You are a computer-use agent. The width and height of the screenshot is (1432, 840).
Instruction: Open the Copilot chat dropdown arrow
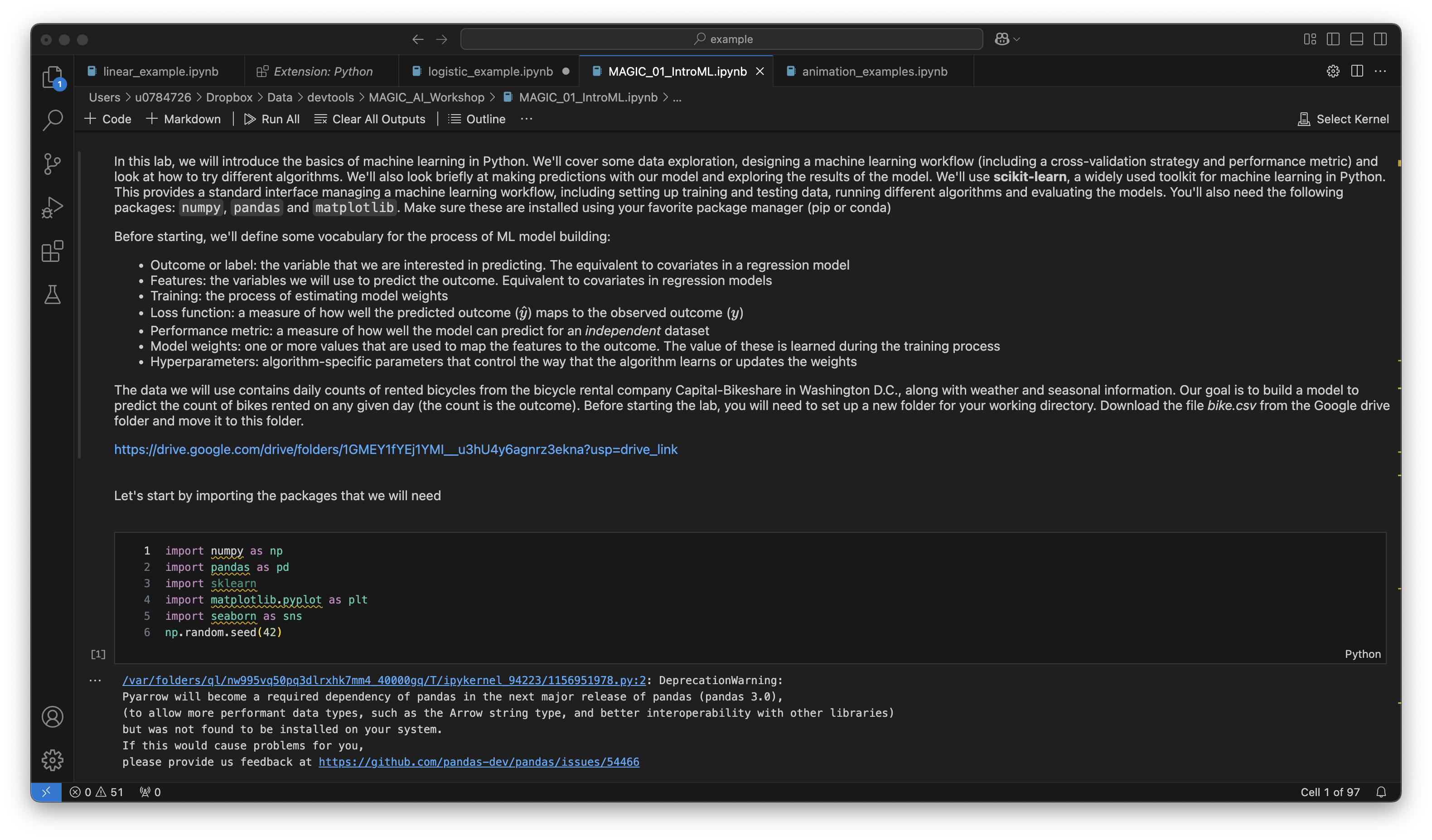(x=1016, y=39)
